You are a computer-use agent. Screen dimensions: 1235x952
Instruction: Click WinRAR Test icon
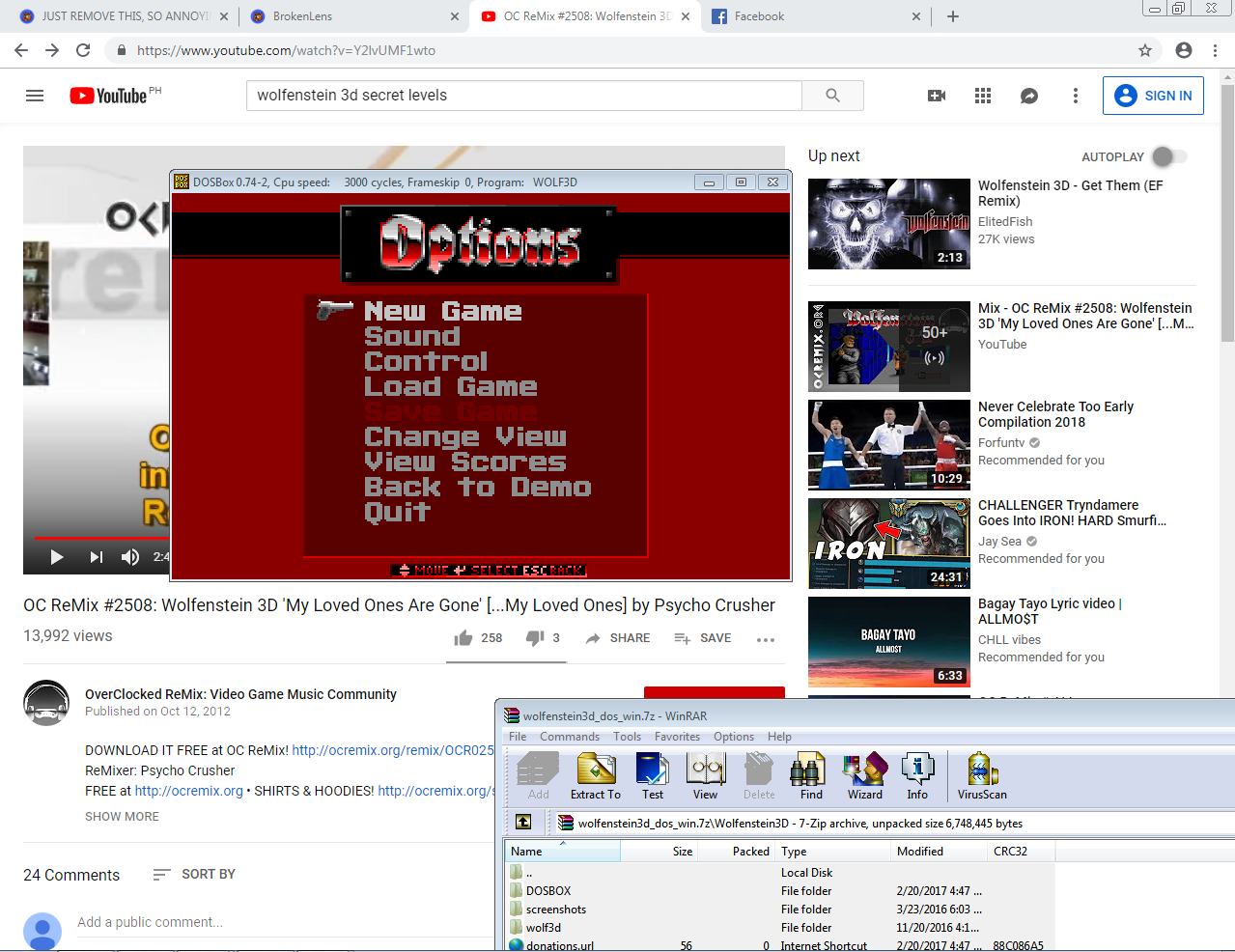[653, 775]
